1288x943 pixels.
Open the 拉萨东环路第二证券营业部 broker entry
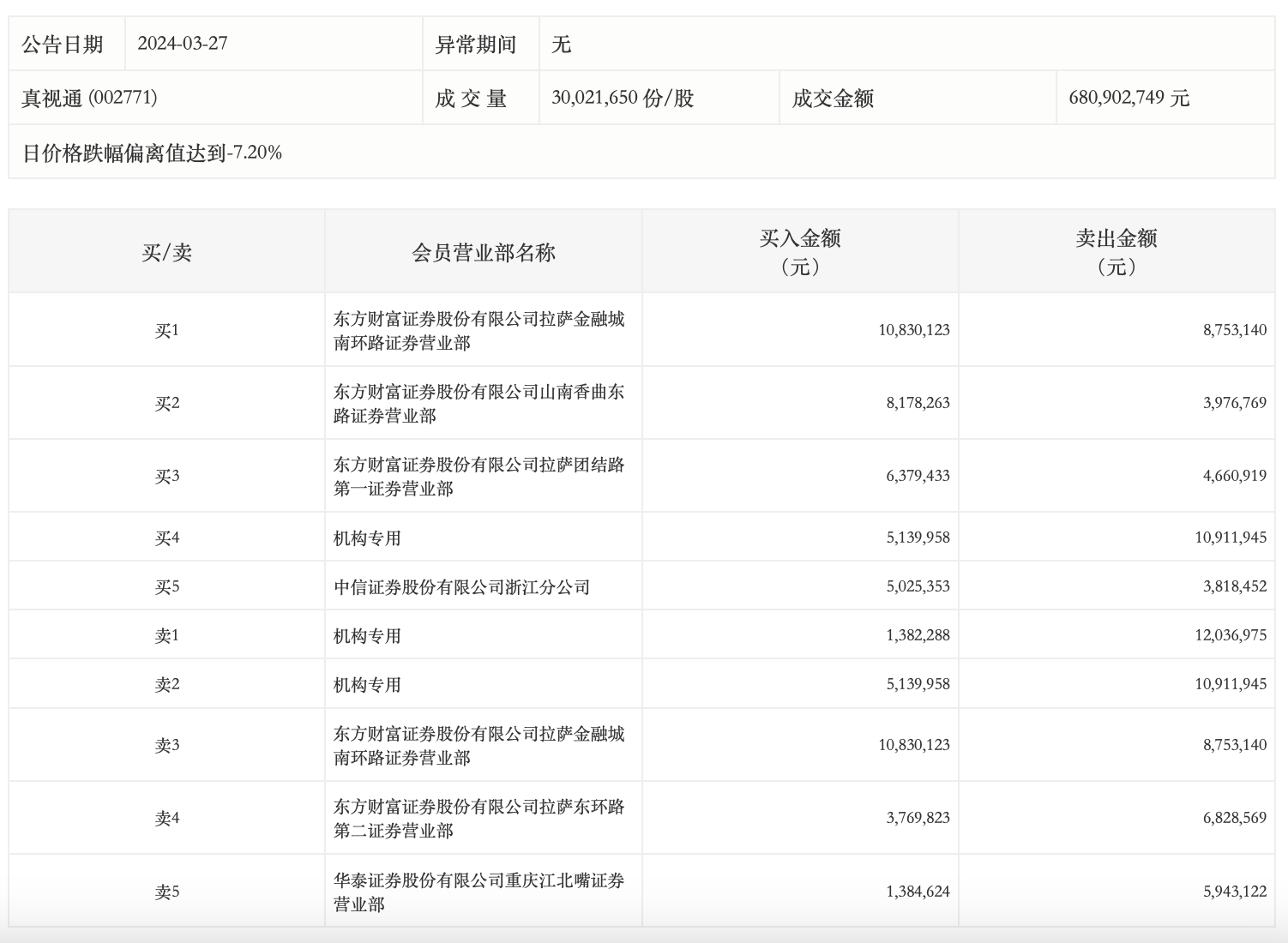click(x=478, y=818)
